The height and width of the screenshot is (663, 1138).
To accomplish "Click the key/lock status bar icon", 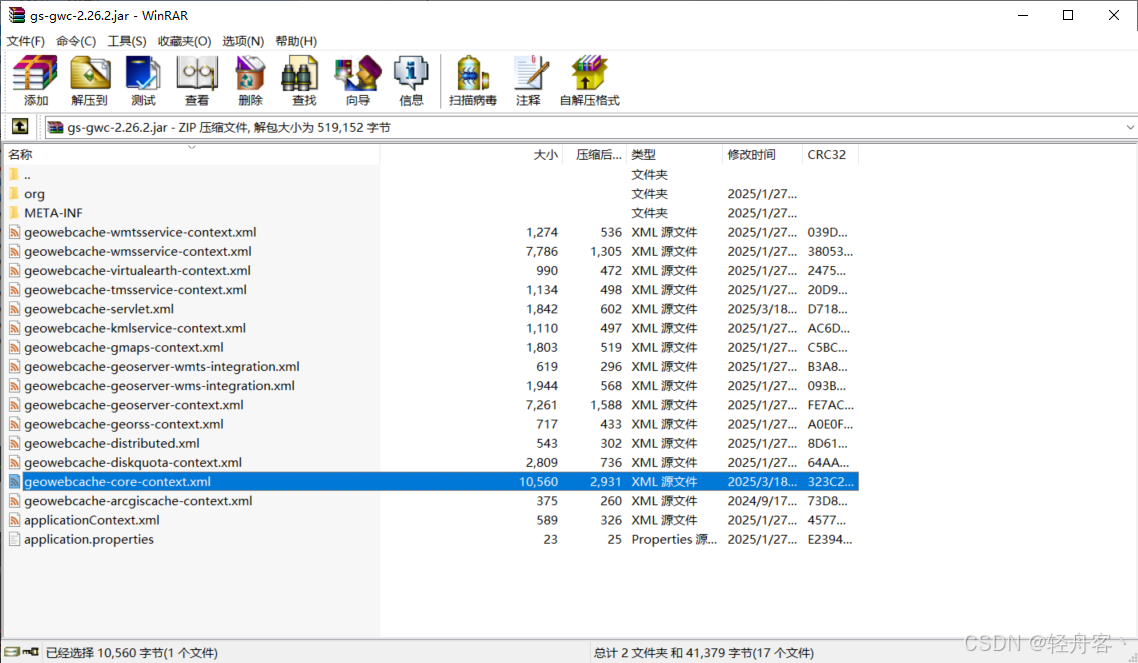I will pyautogui.click(x=30, y=652).
